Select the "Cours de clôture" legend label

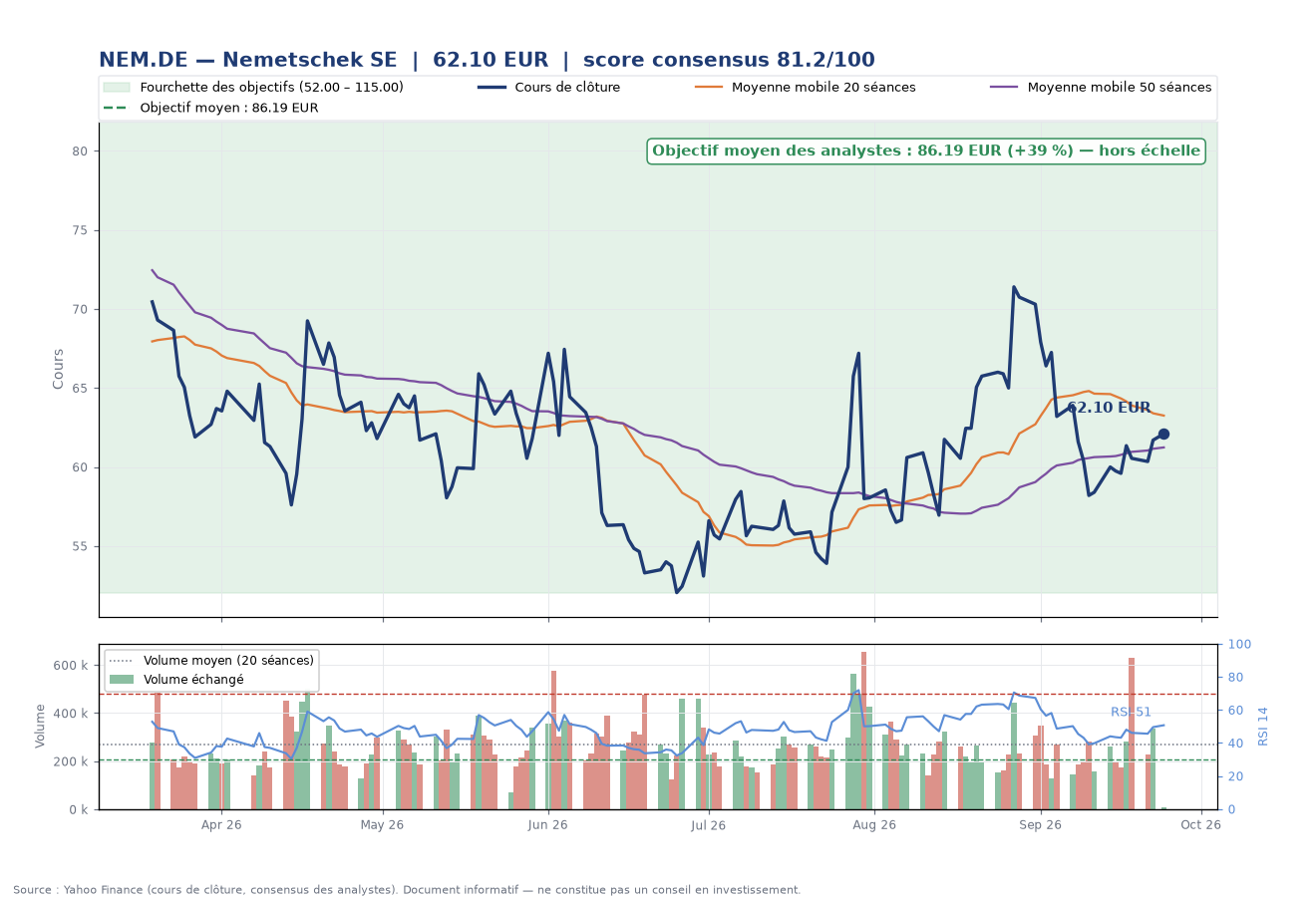coord(567,88)
